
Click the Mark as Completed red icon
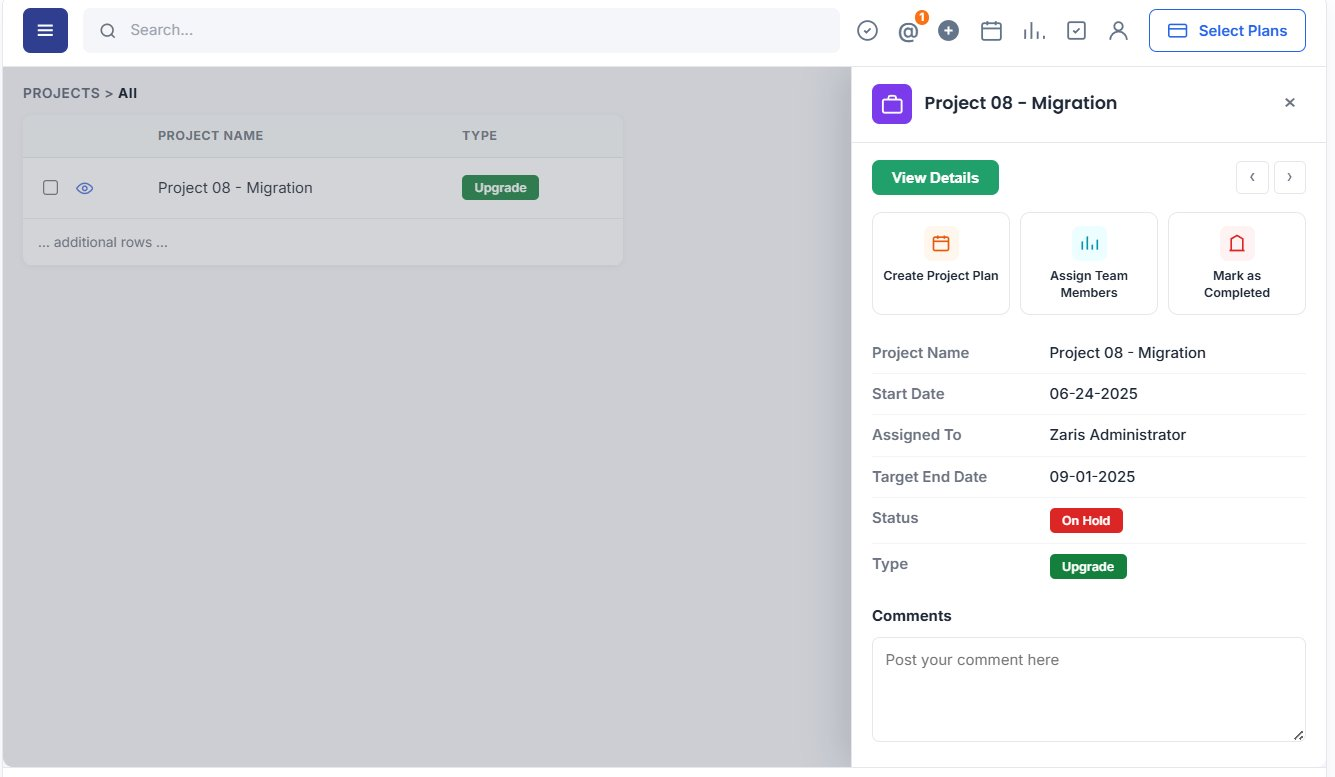(1237, 243)
